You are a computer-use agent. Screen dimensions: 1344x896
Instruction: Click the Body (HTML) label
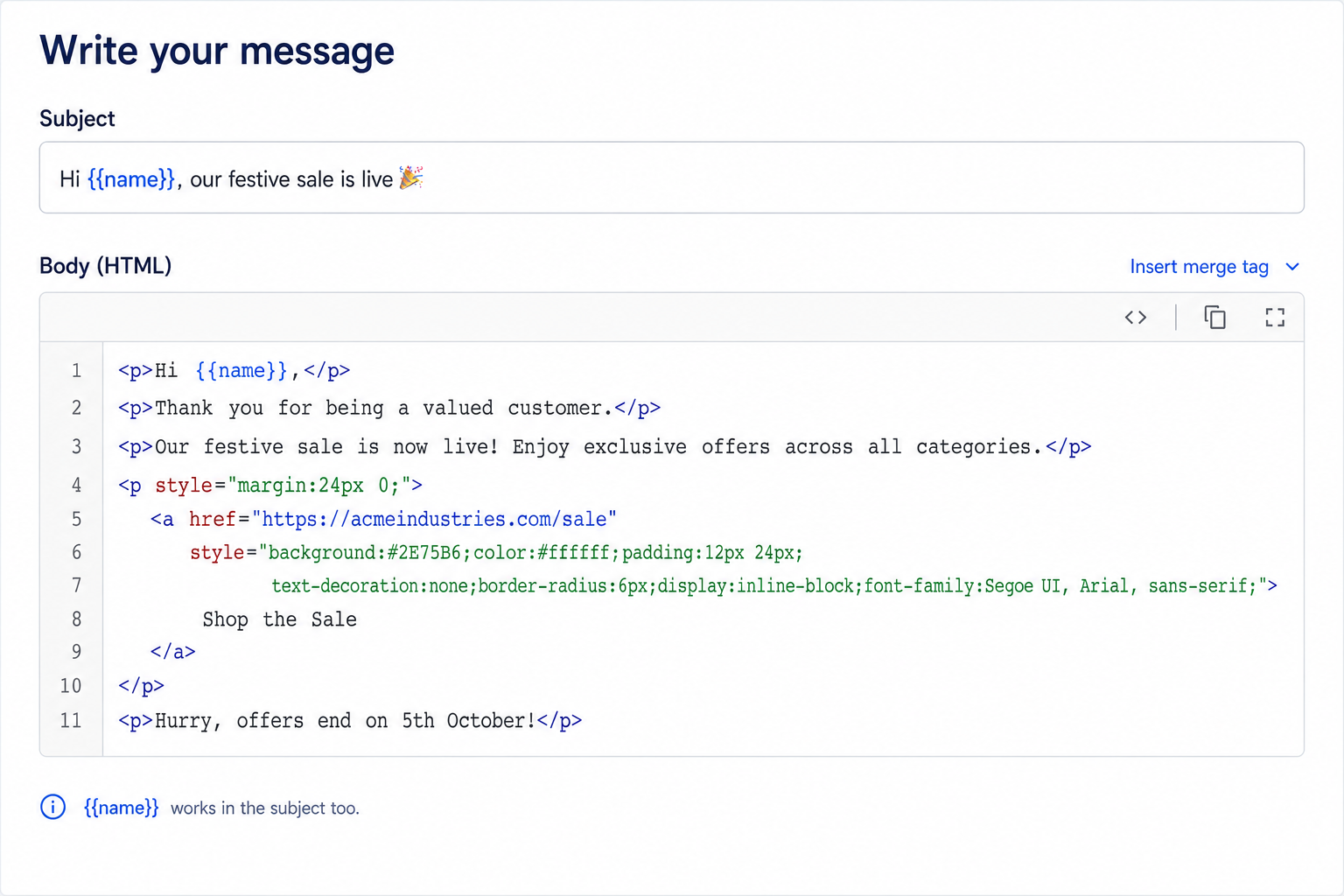tap(105, 266)
